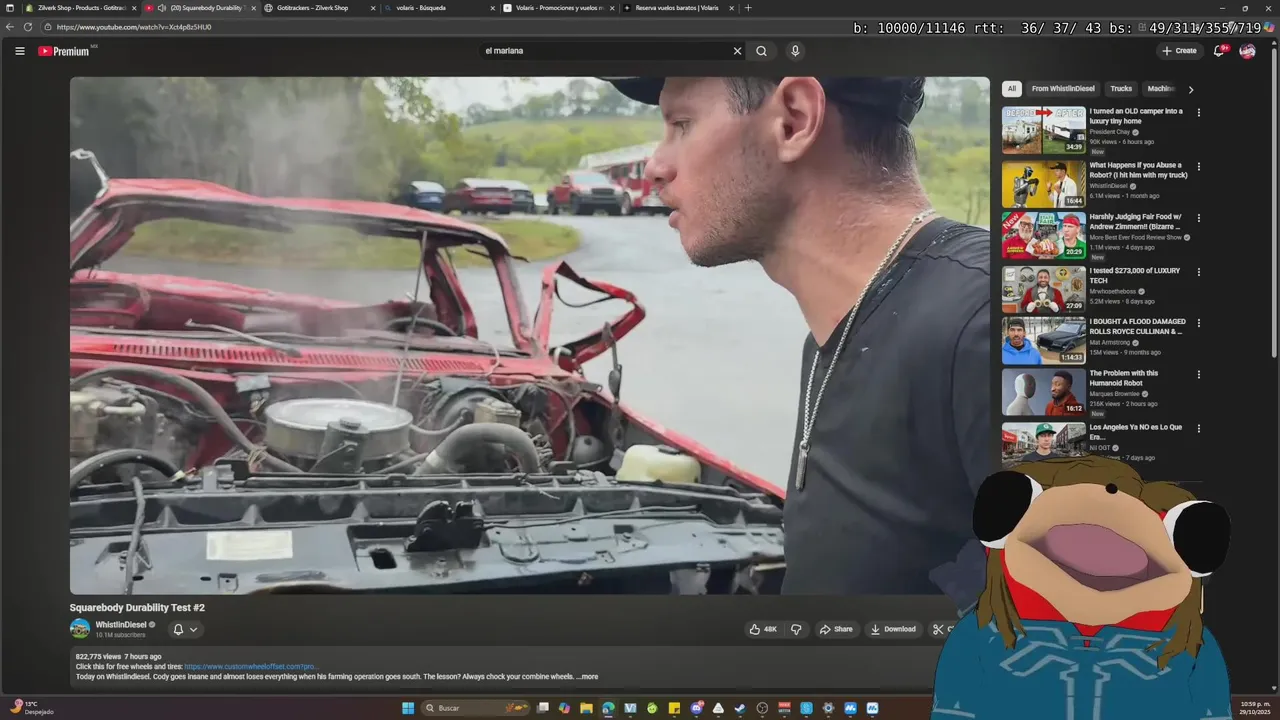Image resolution: width=1280 pixels, height=720 pixels.
Task: Open Task View on taskbar
Action: pos(543,708)
